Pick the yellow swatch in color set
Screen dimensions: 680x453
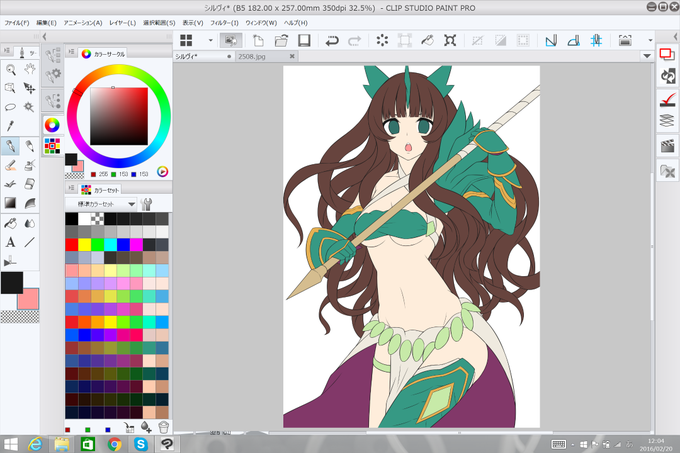tap(85, 245)
